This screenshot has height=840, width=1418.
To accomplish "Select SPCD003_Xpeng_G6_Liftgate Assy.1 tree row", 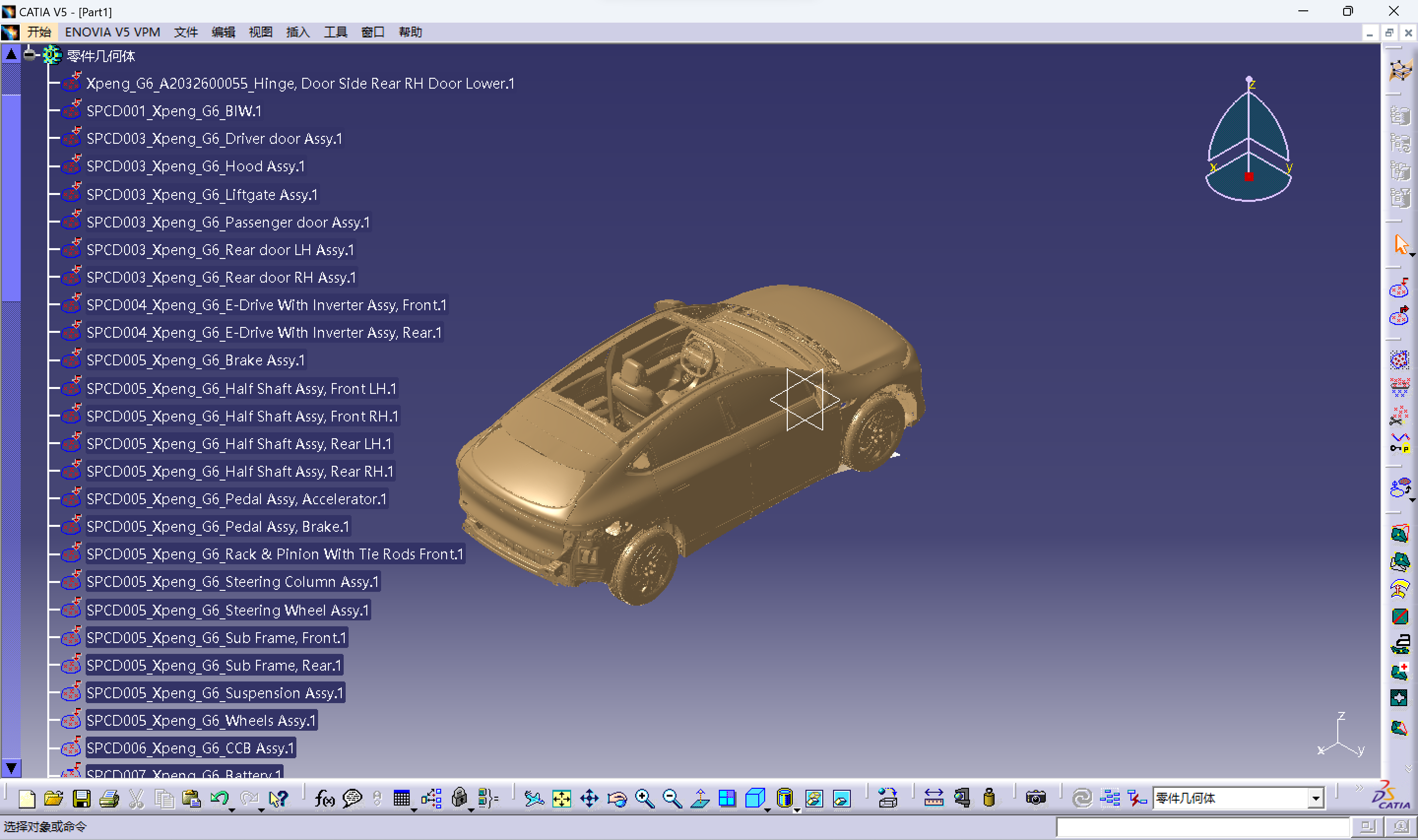I will point(202,194).
